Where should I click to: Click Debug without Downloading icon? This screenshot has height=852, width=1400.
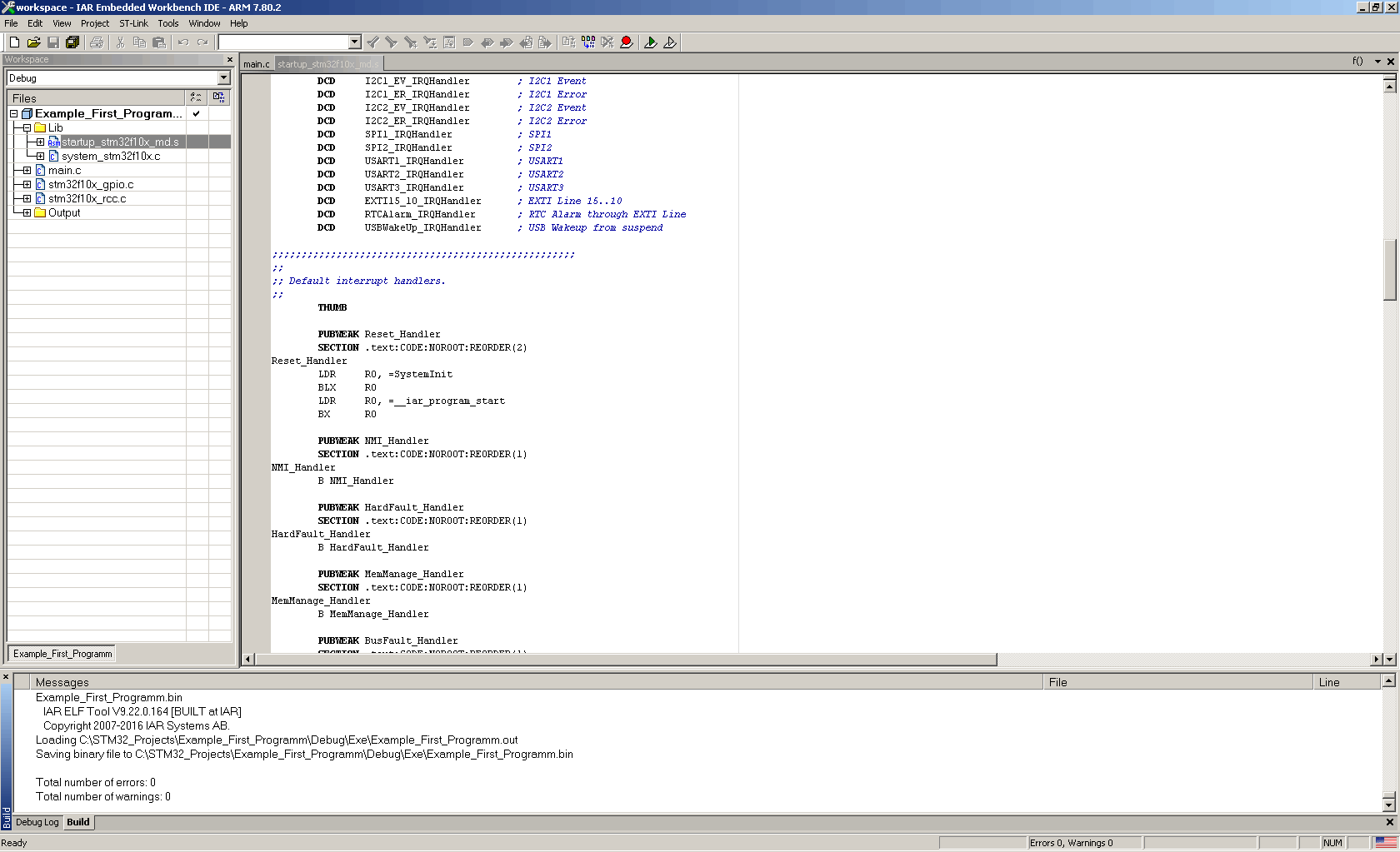(670, 42)
